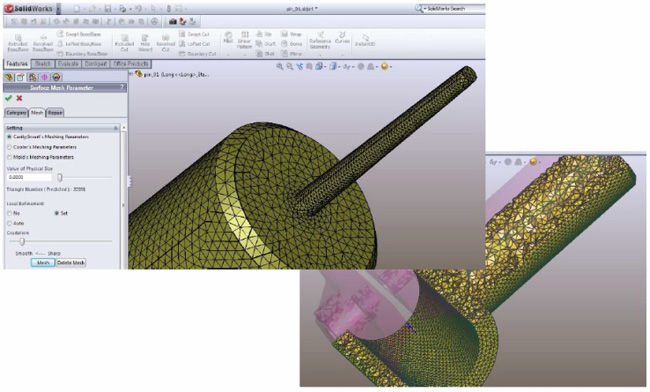Image resolution: width=650 pixels, height=392 pixels.
Task: Collapse the Setting section header arrow
Action: pyautogui.click(x=116, y=128)
